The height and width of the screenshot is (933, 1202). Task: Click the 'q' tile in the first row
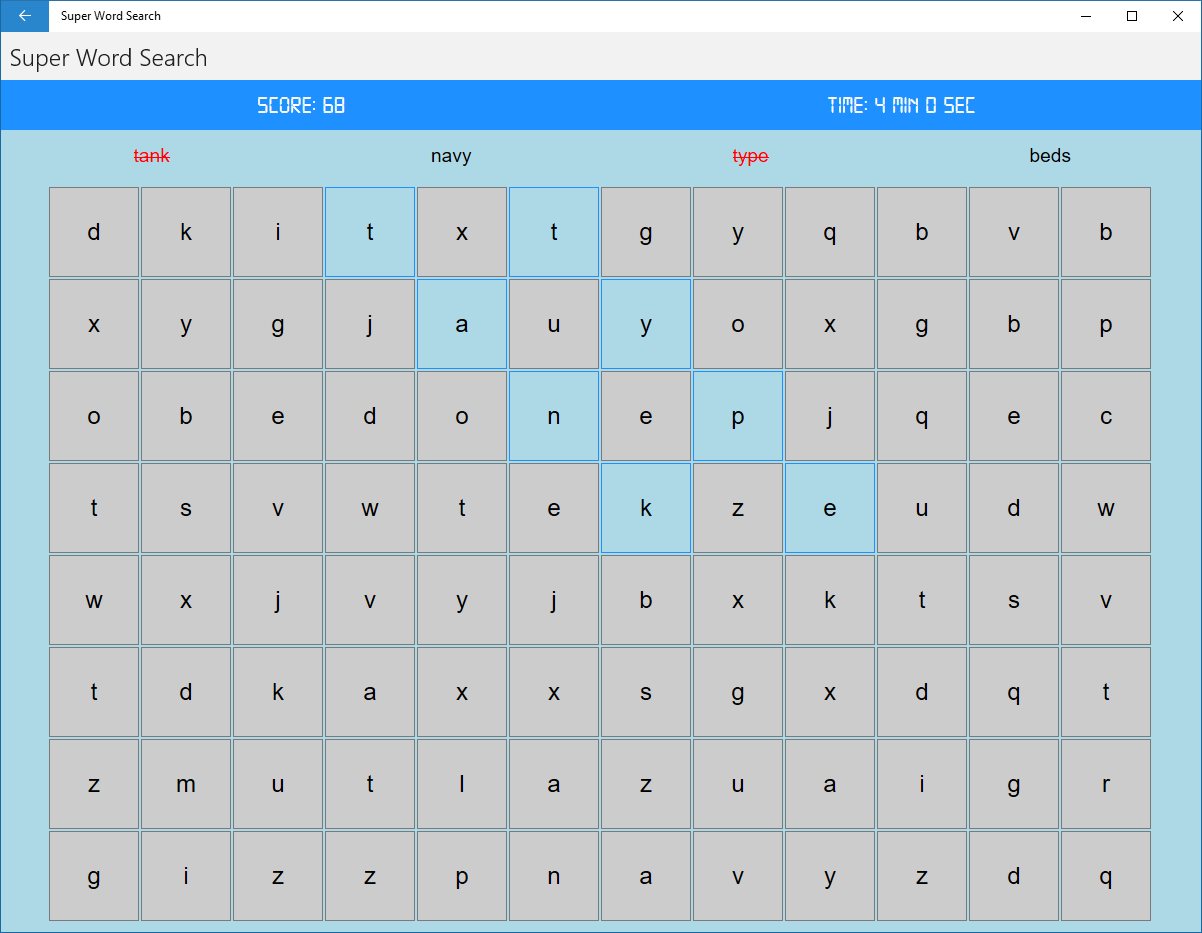pyautogui.click(x=830, y=232)
